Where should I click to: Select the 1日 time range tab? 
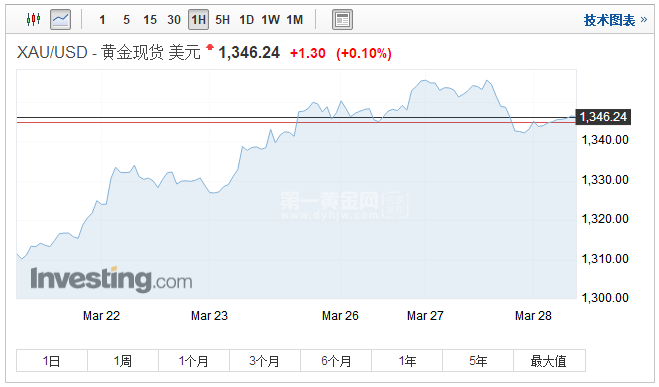(52, 361)
